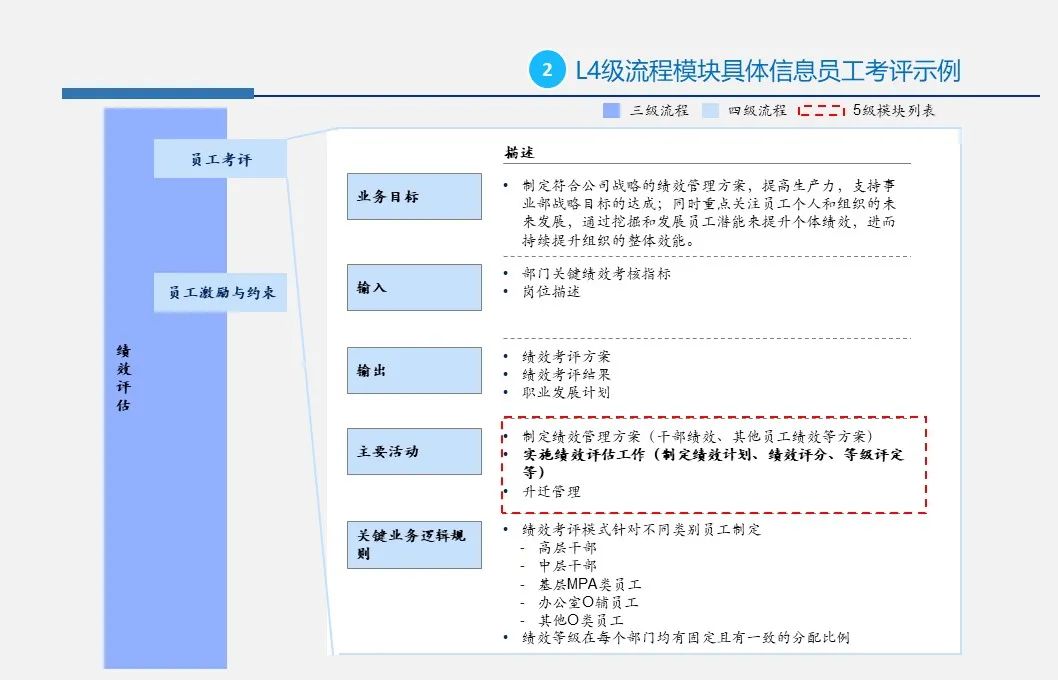Select the 业务目标 box
1058x680 pixels.
pyautogui.click(x=414, y=196)
